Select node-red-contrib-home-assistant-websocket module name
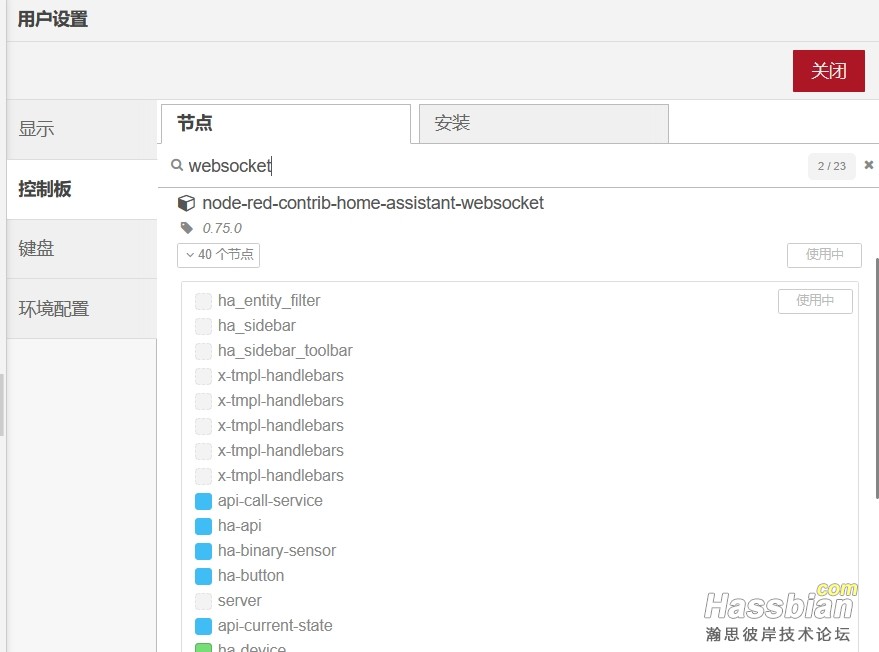Screen dimensions: 879x652 point(373,203)
